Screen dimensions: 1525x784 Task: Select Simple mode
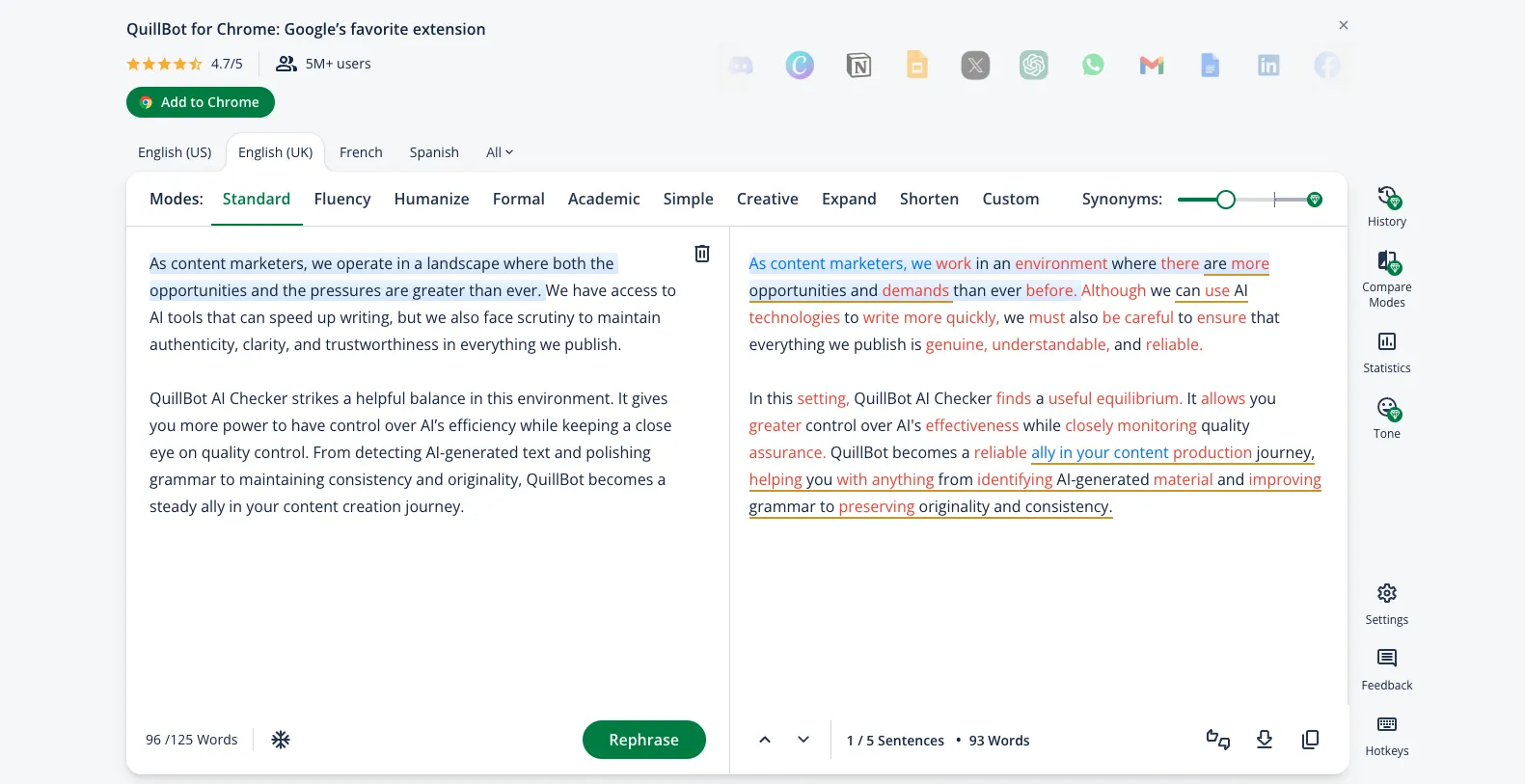click(689, 199)
